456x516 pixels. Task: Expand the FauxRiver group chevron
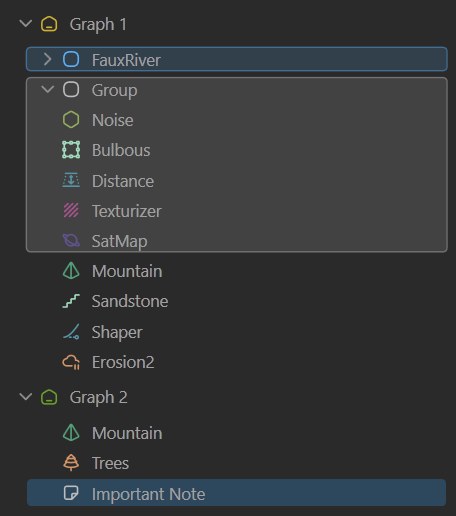pyautogui.click(x=48, y=60)
